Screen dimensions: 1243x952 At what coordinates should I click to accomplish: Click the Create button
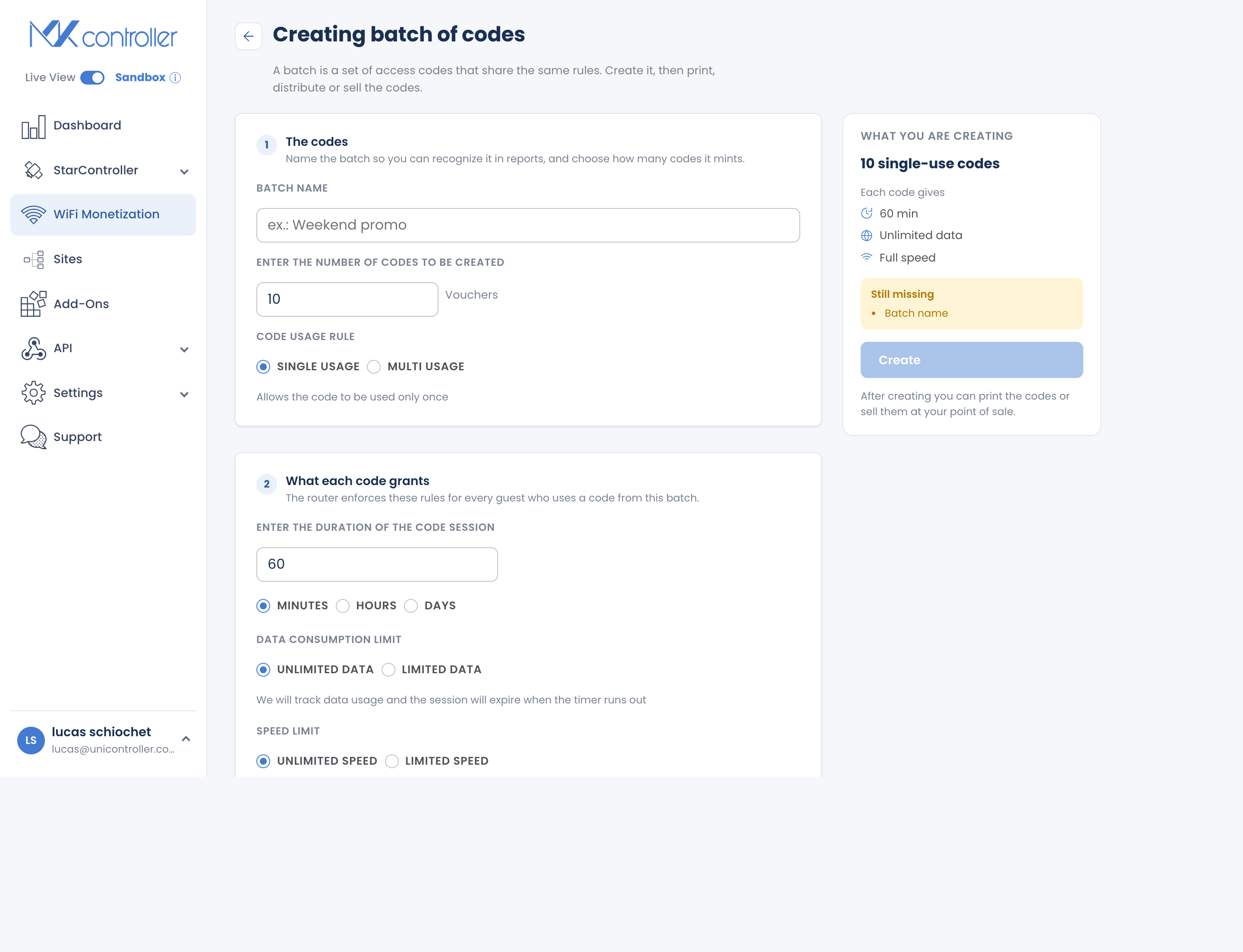[972, 360]
